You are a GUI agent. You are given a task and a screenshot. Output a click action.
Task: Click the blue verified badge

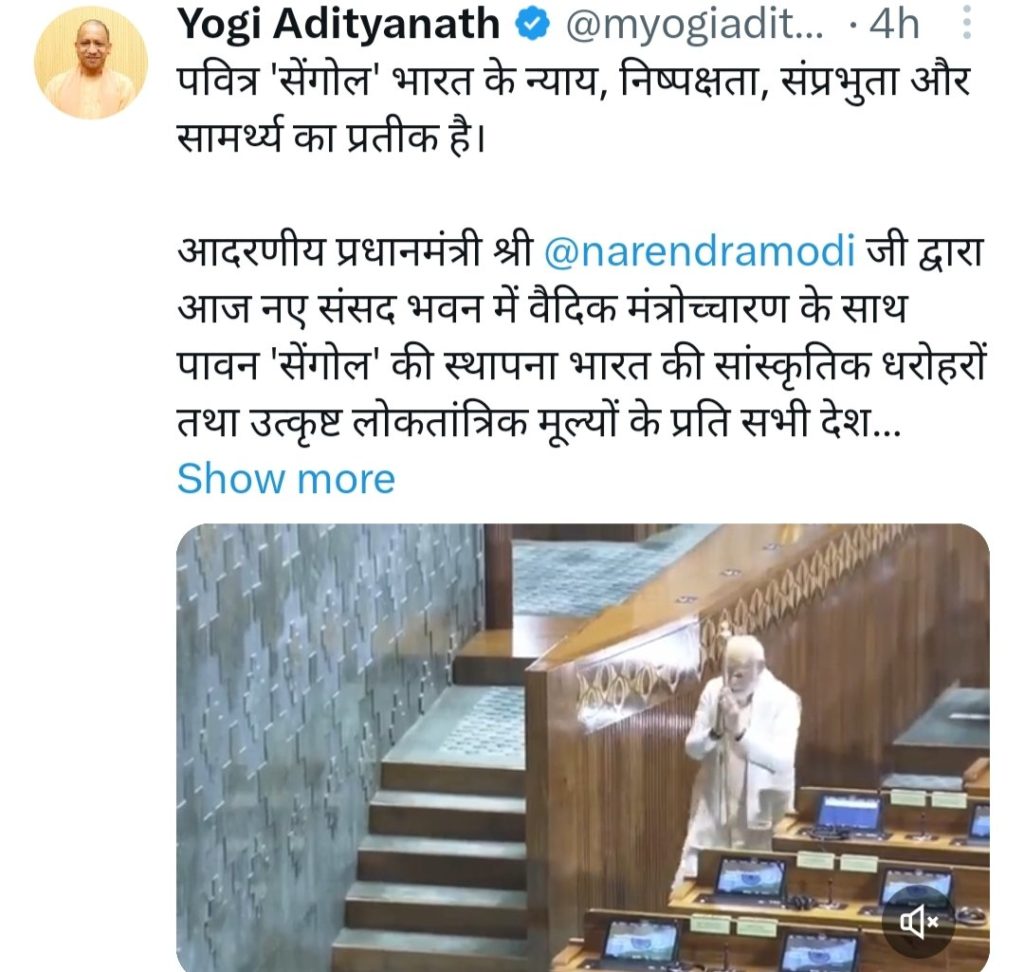[532, 25]
